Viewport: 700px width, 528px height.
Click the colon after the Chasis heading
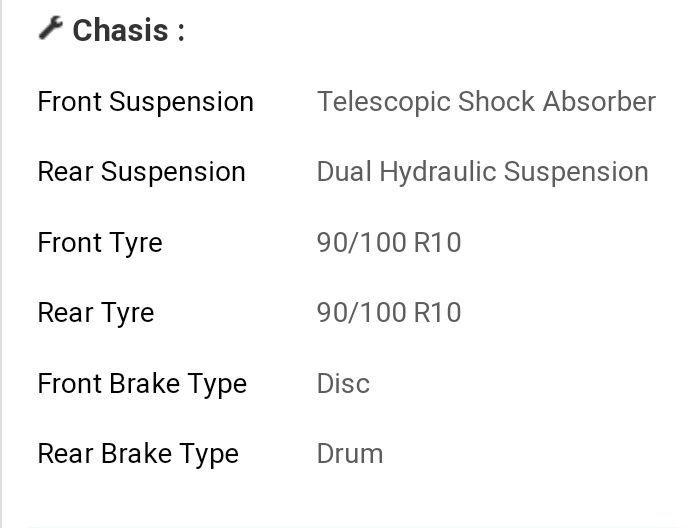pos(181,33)
